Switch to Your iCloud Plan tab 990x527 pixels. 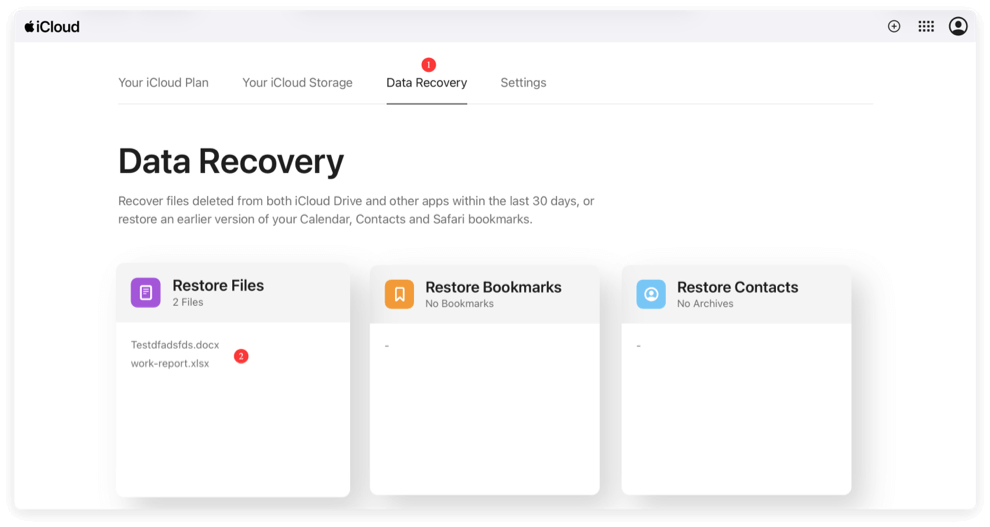pos(164,83)
